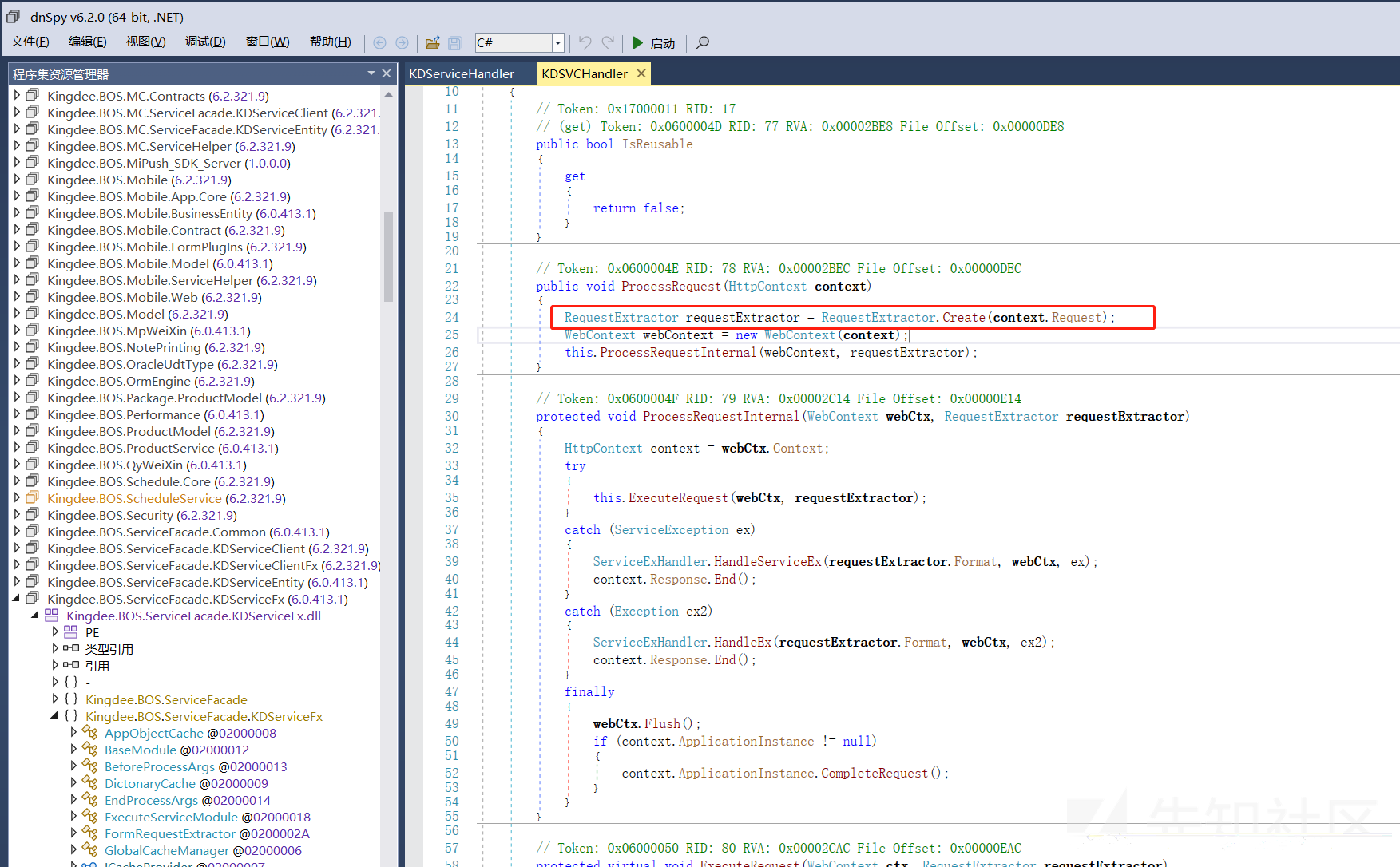Screen dimensions: 1400x867
Task: Click namespace braces icon of Kingdee.BOS.ServiceFacade.KDServiceFx
Action: (x=71, y=716)
